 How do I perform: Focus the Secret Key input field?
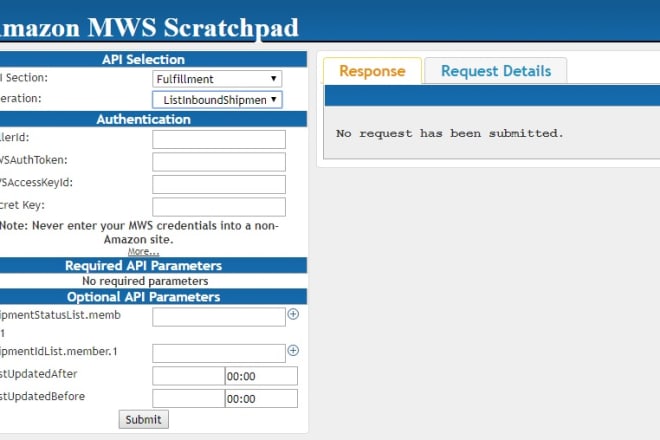pyautogui.click(x=219, y=207)
